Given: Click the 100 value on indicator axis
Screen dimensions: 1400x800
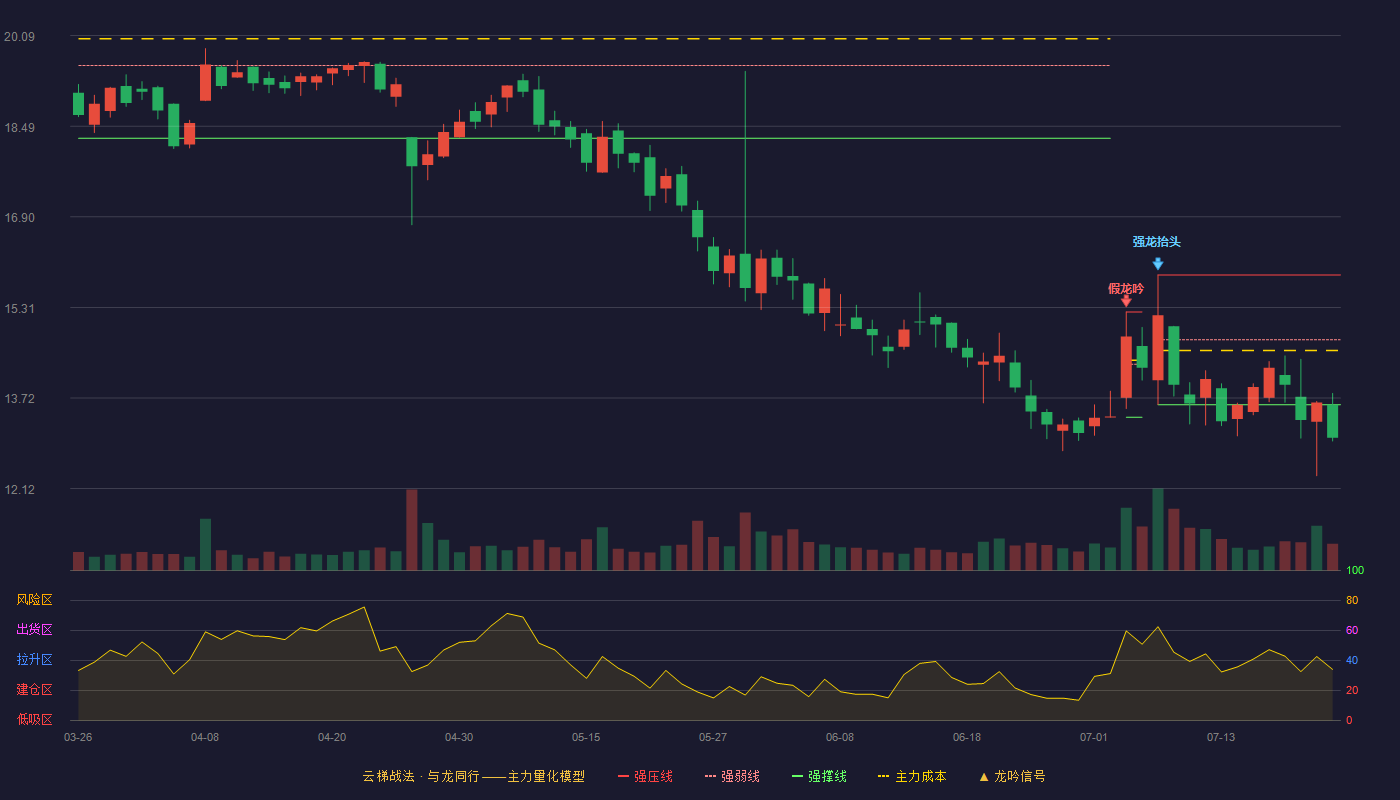Looking at the screenshot, I should point(1355,571).
